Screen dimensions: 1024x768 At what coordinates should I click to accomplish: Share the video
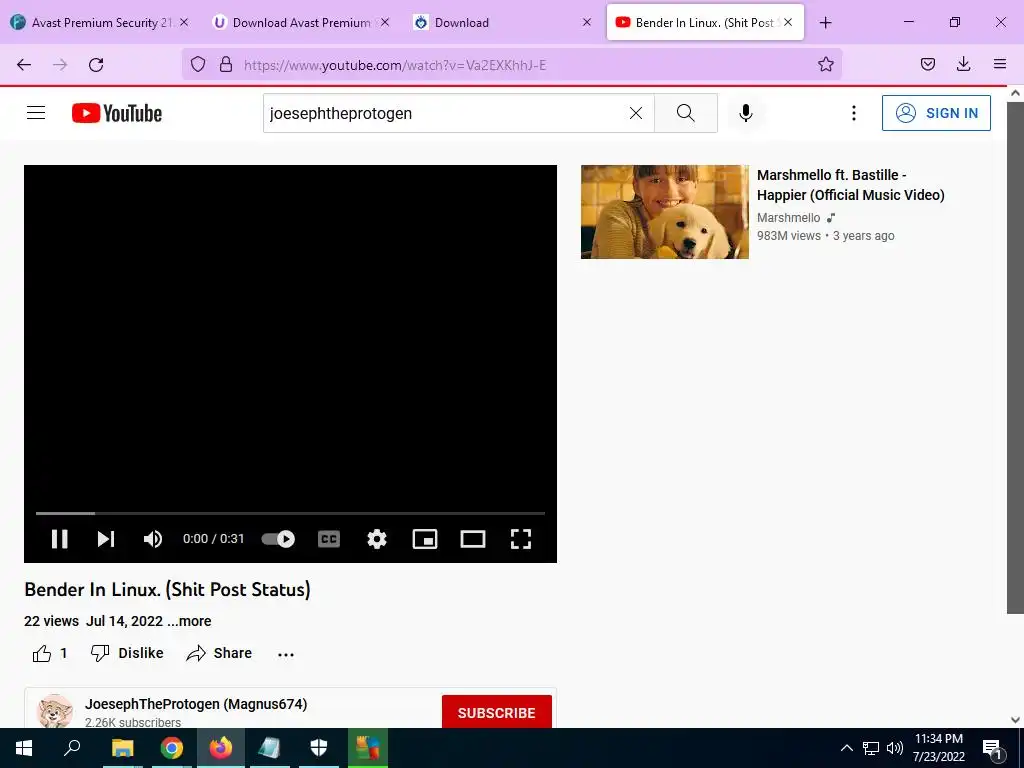219,653
